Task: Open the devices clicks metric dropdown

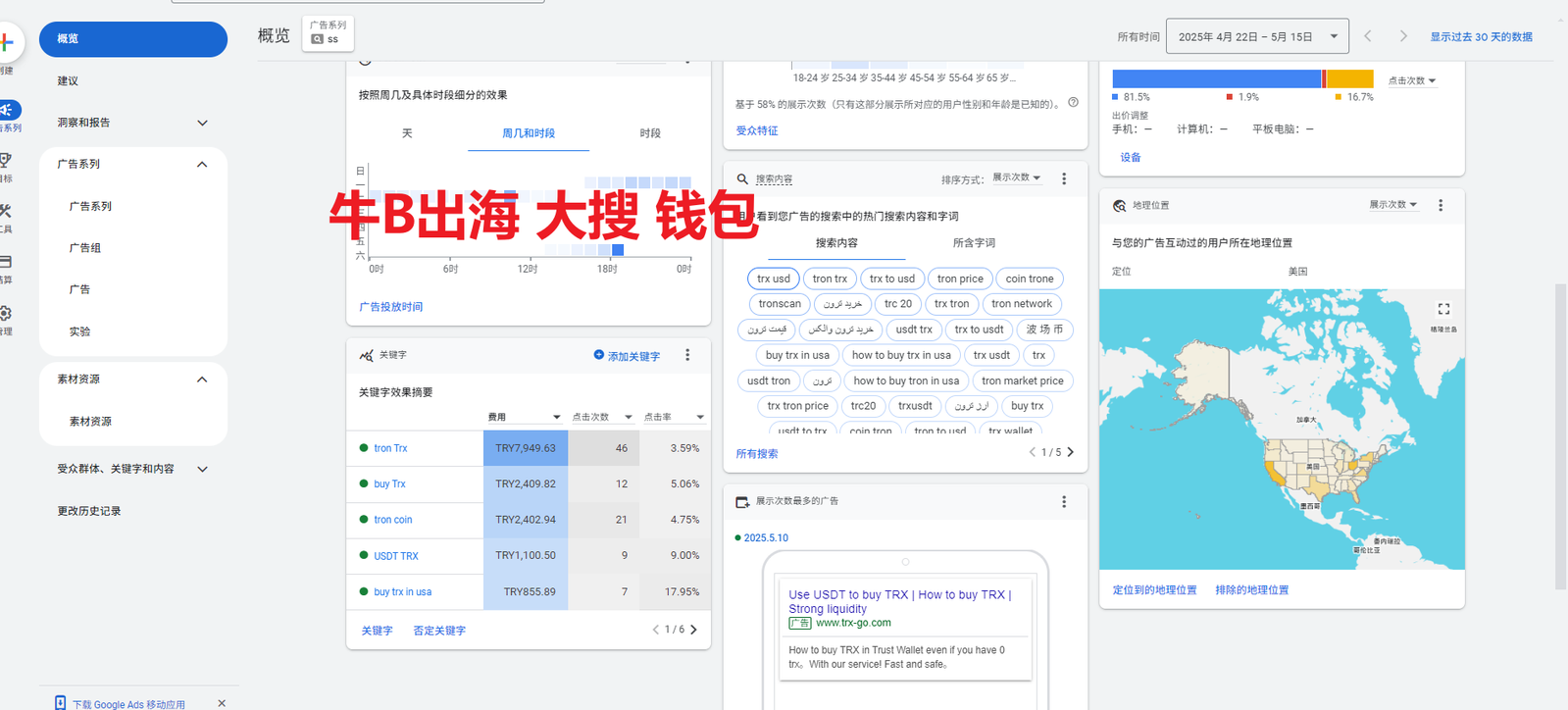Action: [1412, 80]
